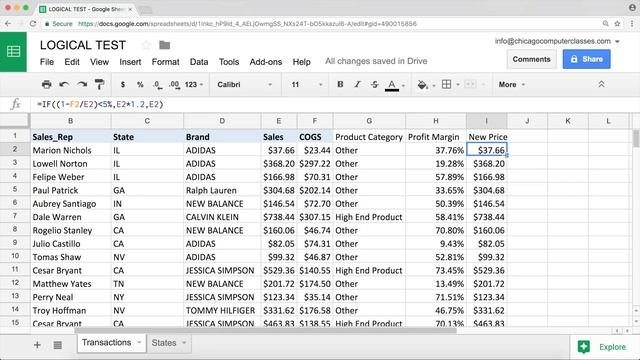This screenshot has width=640, height=360.
Task: Open the View menu
Action: pos(99,62)
